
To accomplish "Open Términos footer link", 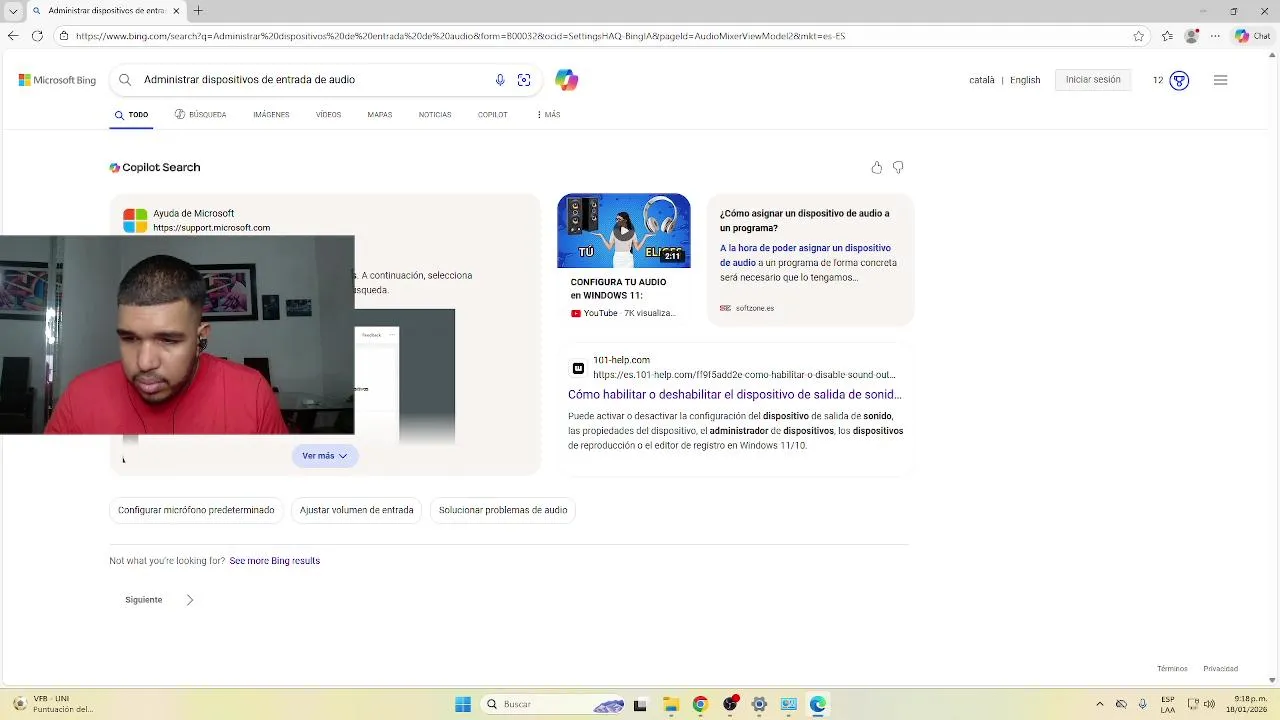I will tap(1172, 669).
